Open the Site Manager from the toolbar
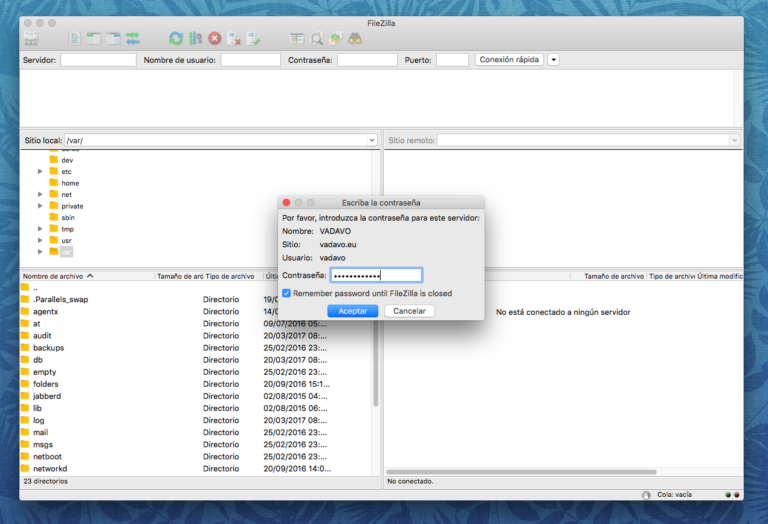 pos(31,39)
